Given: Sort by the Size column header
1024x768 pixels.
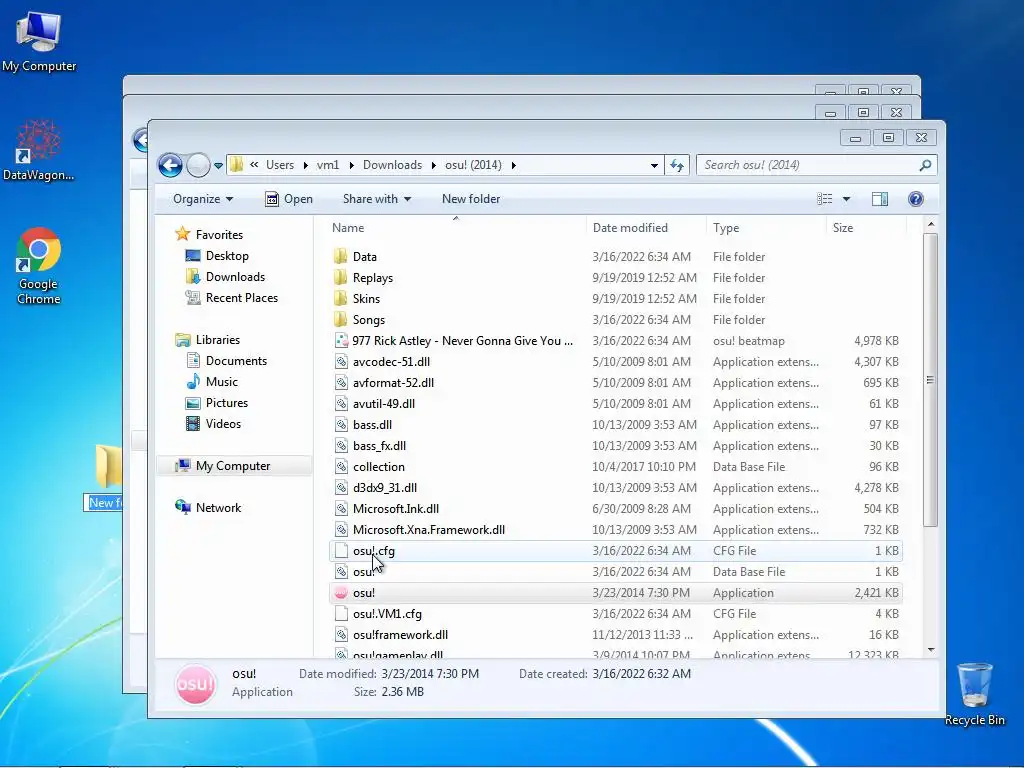Looking at the screenshot, I should click(x=842, y=228).
